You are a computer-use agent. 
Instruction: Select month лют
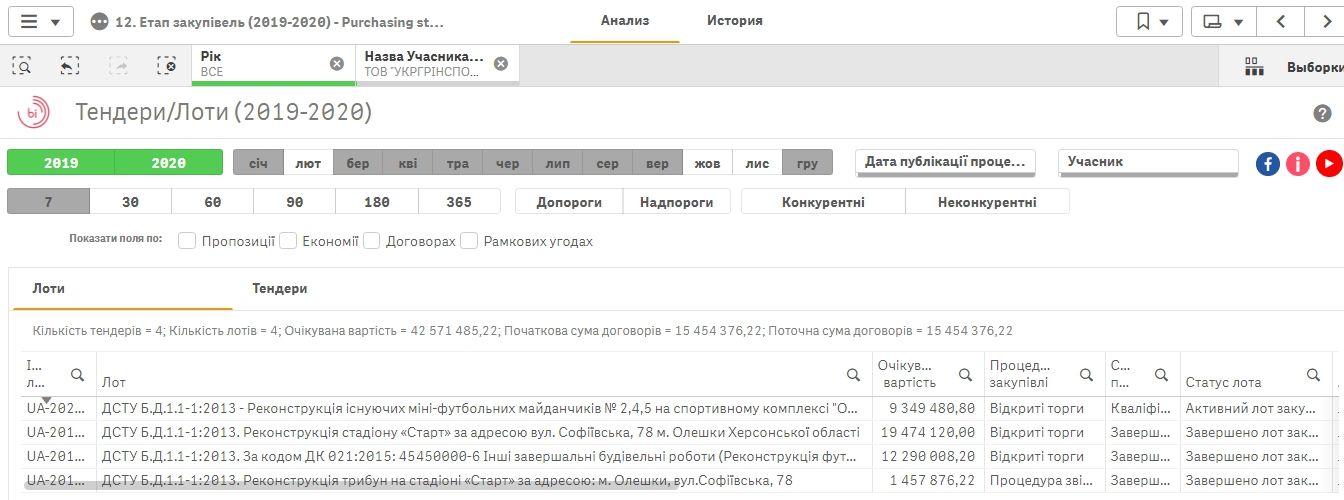tap(308, 162)
